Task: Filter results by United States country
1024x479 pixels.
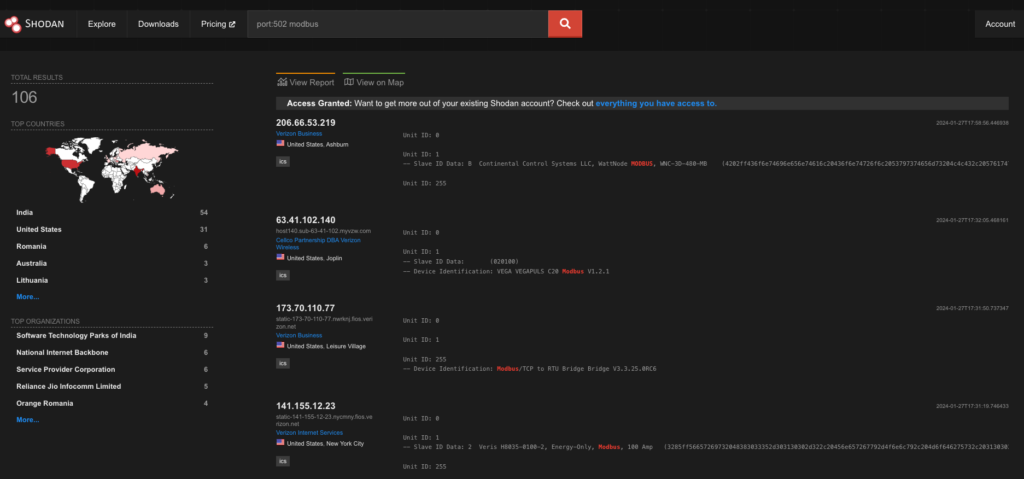Action: coord(39,229)
